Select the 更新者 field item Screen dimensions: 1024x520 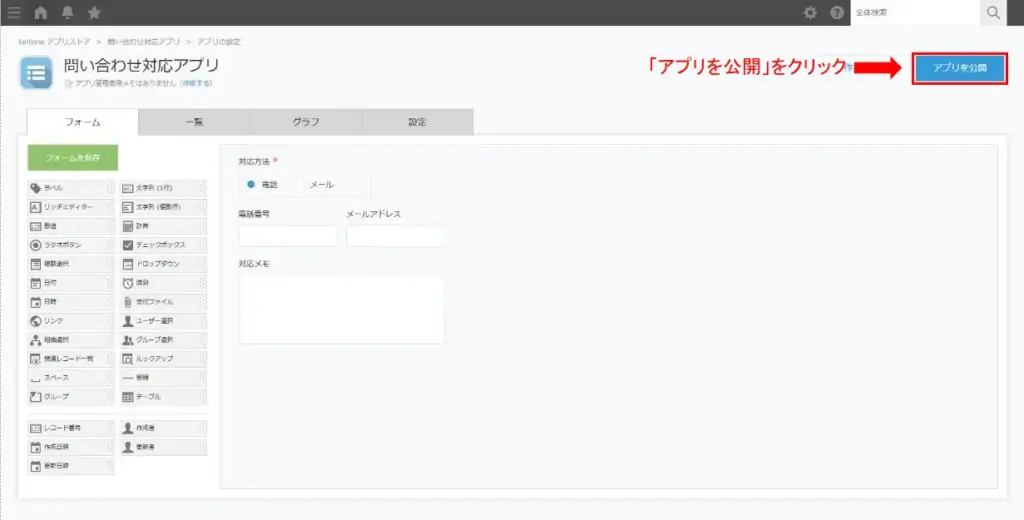163,447
